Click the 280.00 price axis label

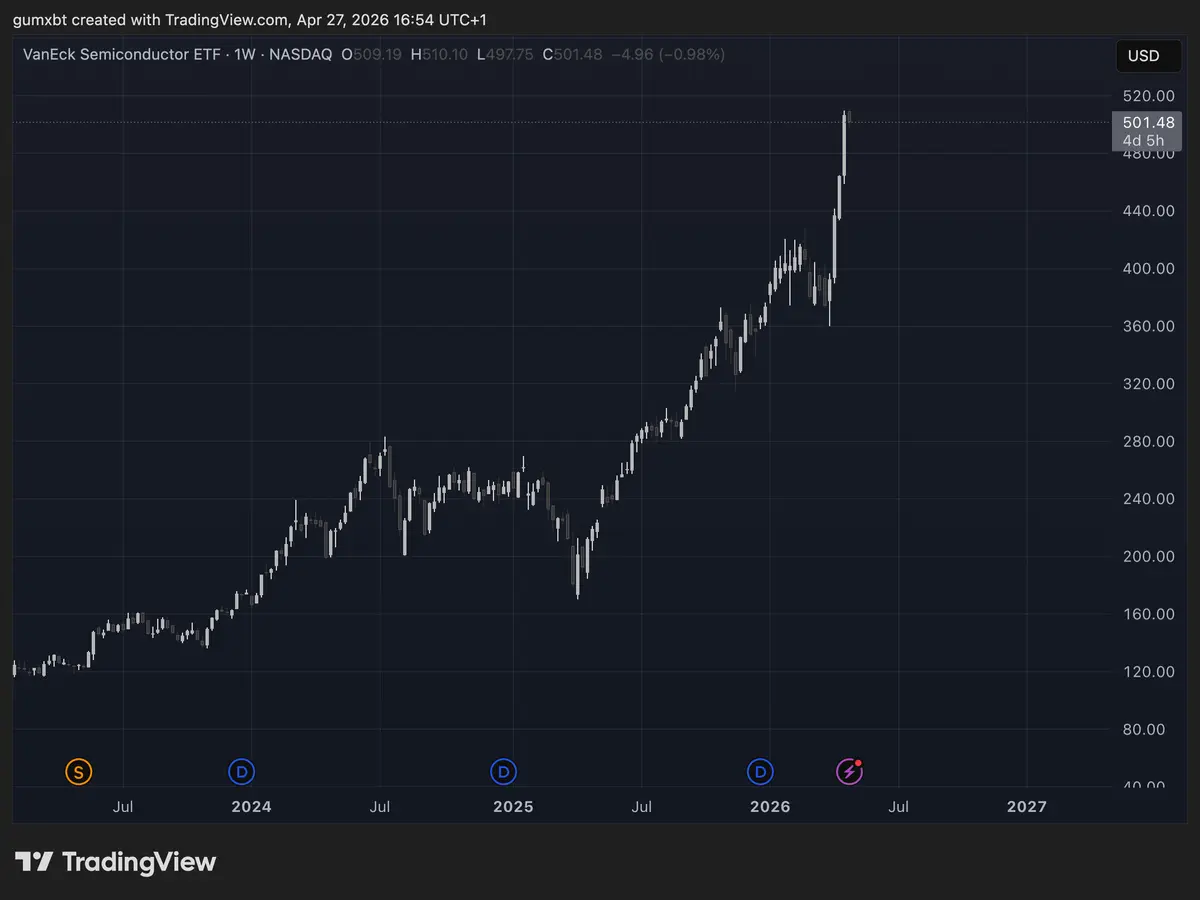pos(1149,441)
